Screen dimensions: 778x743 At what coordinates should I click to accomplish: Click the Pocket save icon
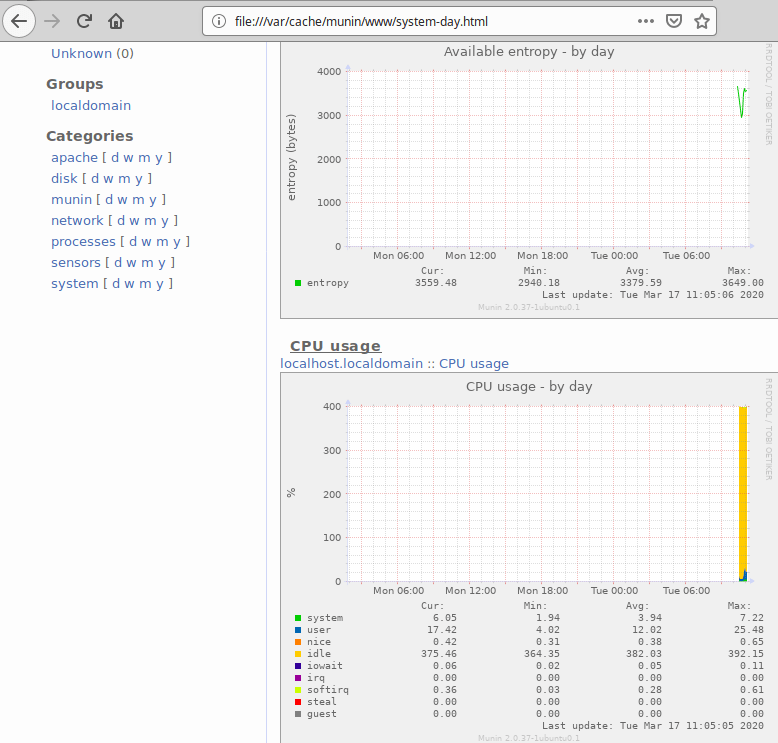coord(674,21)
